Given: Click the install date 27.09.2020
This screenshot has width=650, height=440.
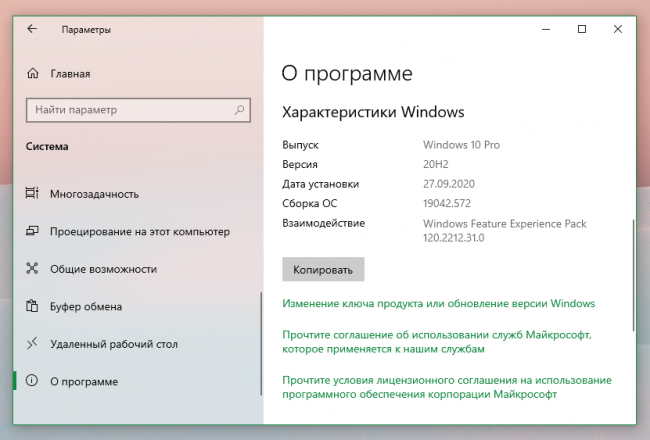Looking at the screenshot, I should click(x=449, y=184).
